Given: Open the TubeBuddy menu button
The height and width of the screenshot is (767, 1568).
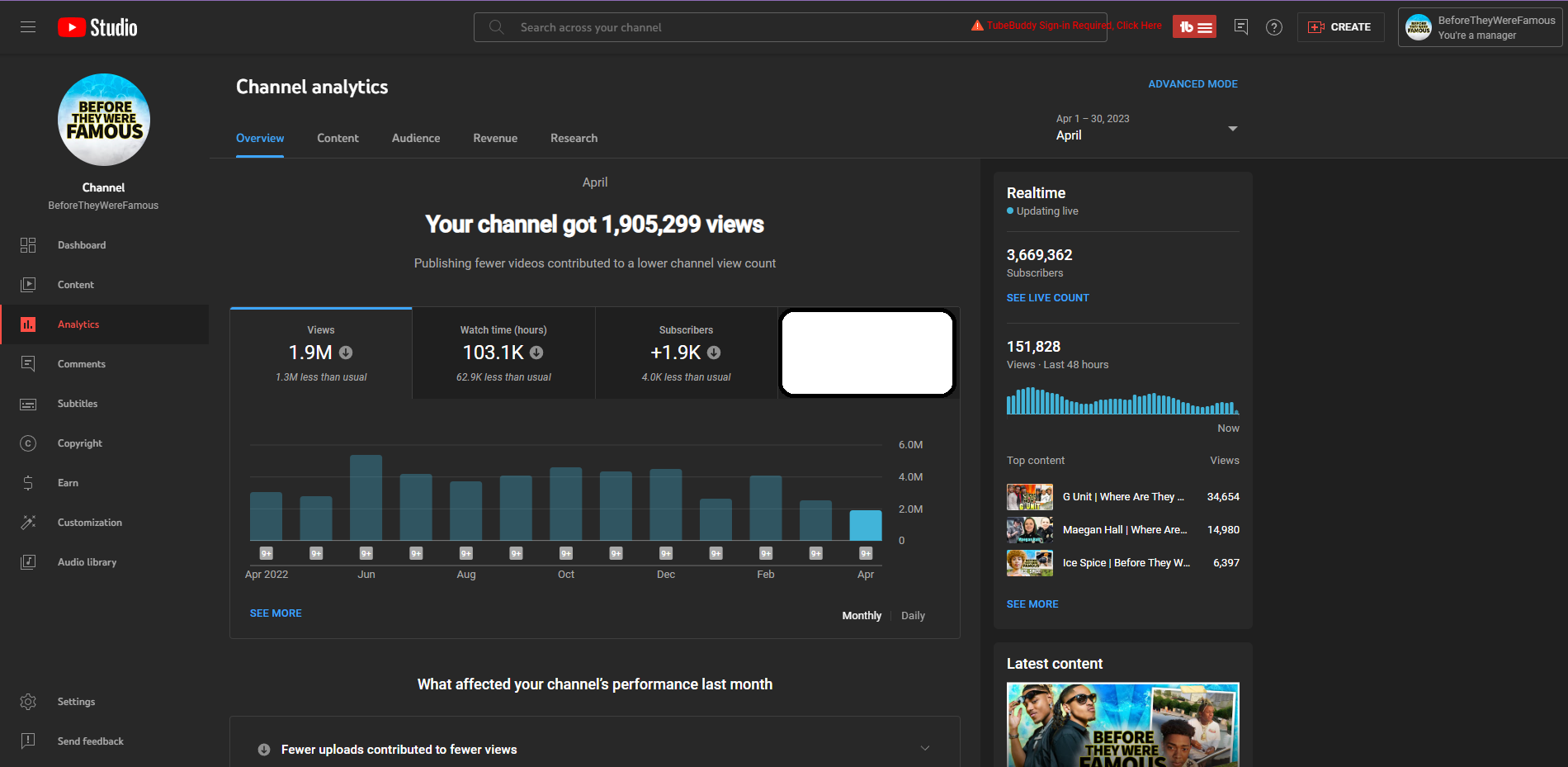Looking at the screenshot, I should [1194, 27].
